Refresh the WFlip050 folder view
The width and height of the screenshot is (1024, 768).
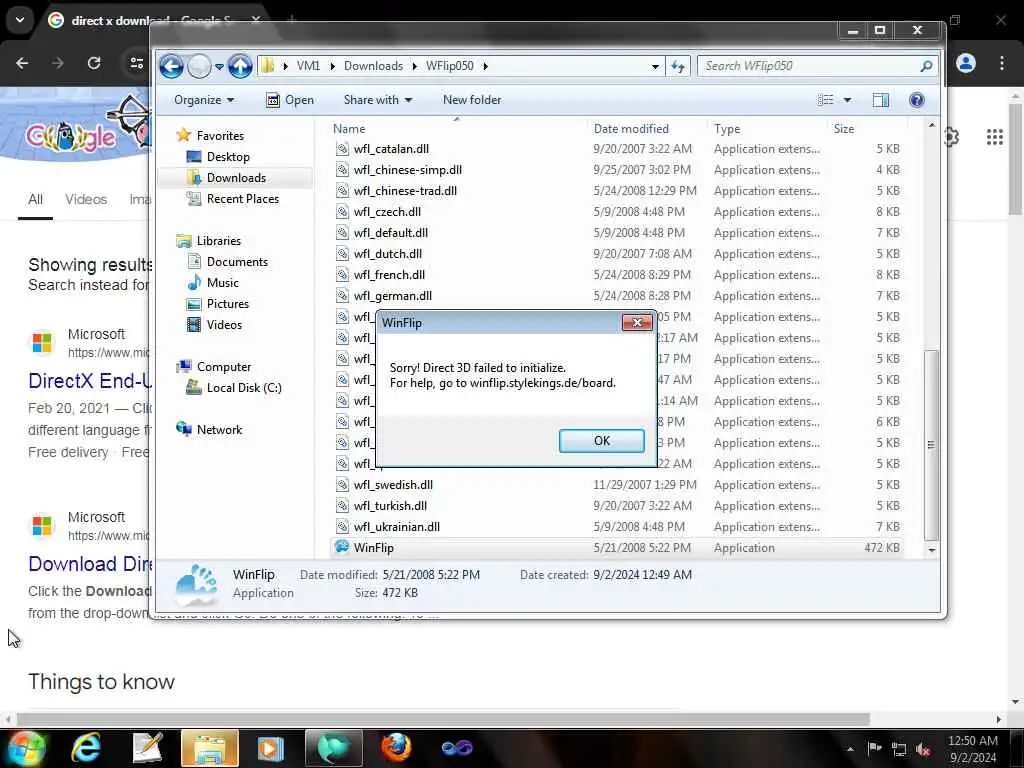[678, 66]
